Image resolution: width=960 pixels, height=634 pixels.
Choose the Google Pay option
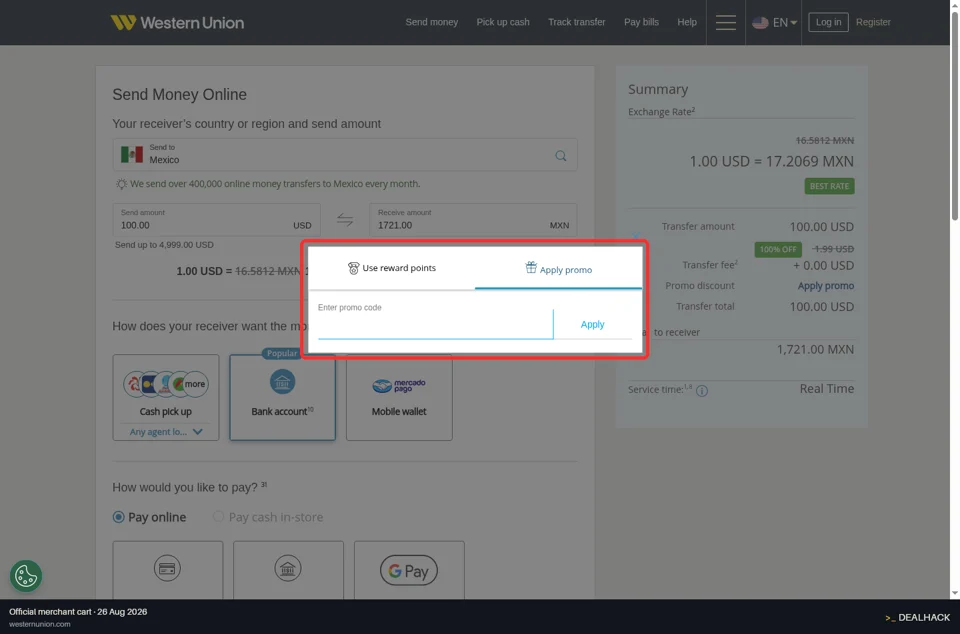point(409,570)
